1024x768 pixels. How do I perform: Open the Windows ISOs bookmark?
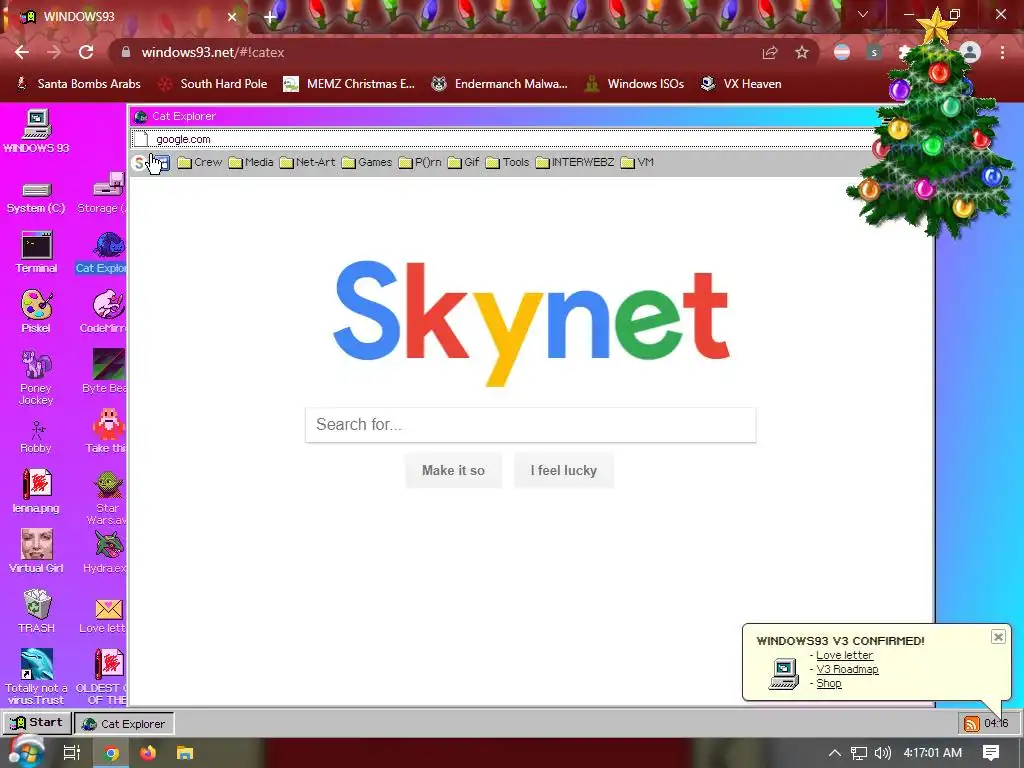point(634,84)
